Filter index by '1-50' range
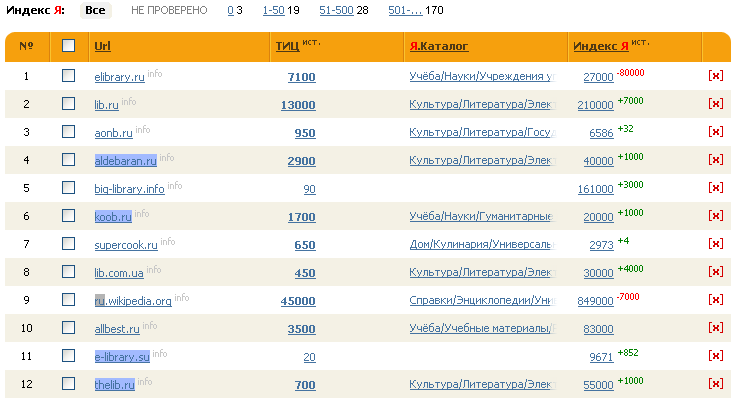 [273, 10]
